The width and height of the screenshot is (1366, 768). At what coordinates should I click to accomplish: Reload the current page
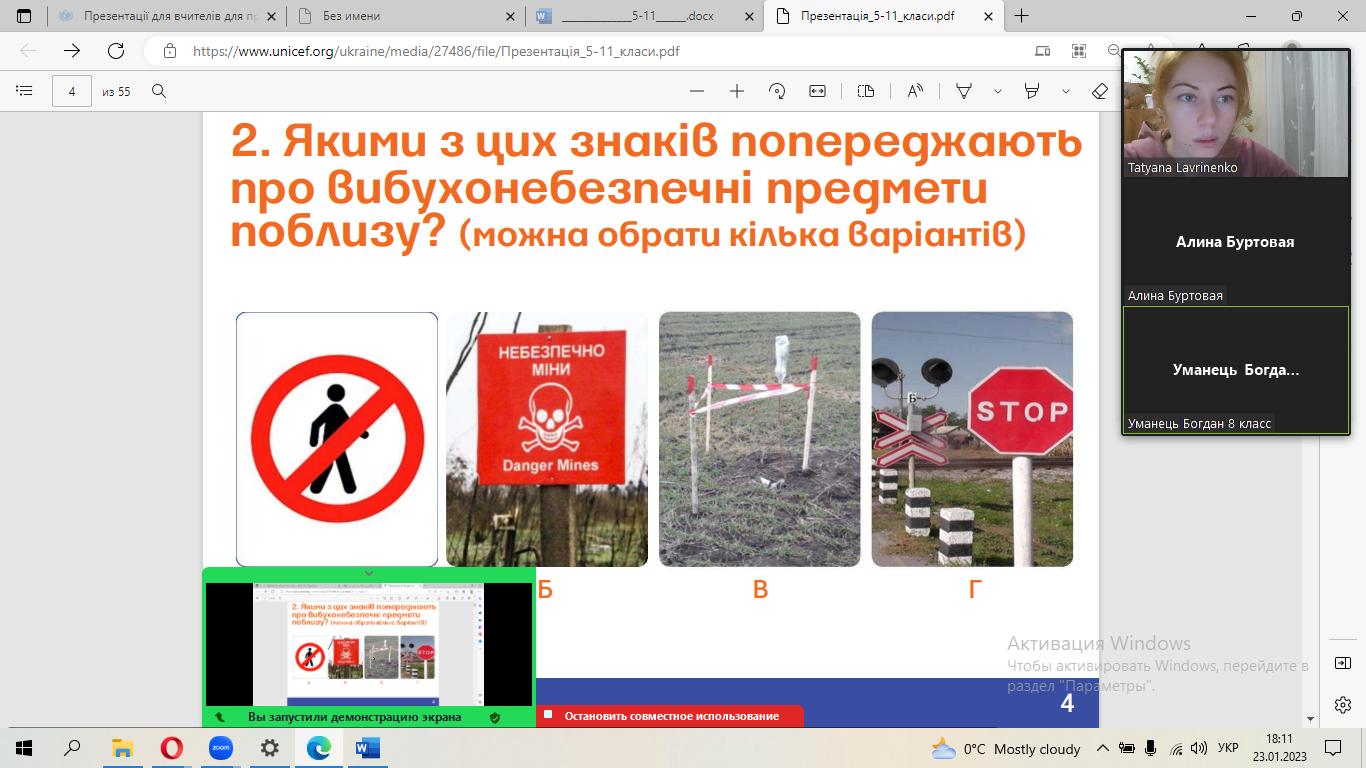[x=116, y=51]
